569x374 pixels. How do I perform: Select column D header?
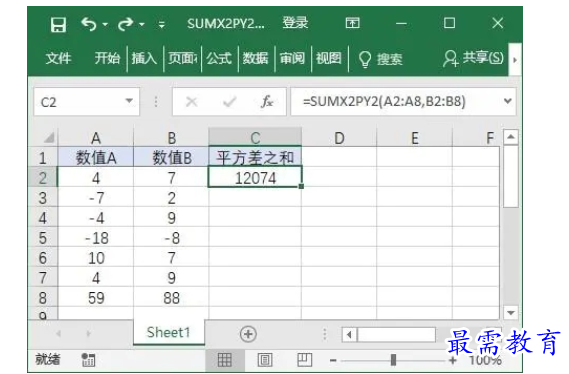[x=339, y=138]
